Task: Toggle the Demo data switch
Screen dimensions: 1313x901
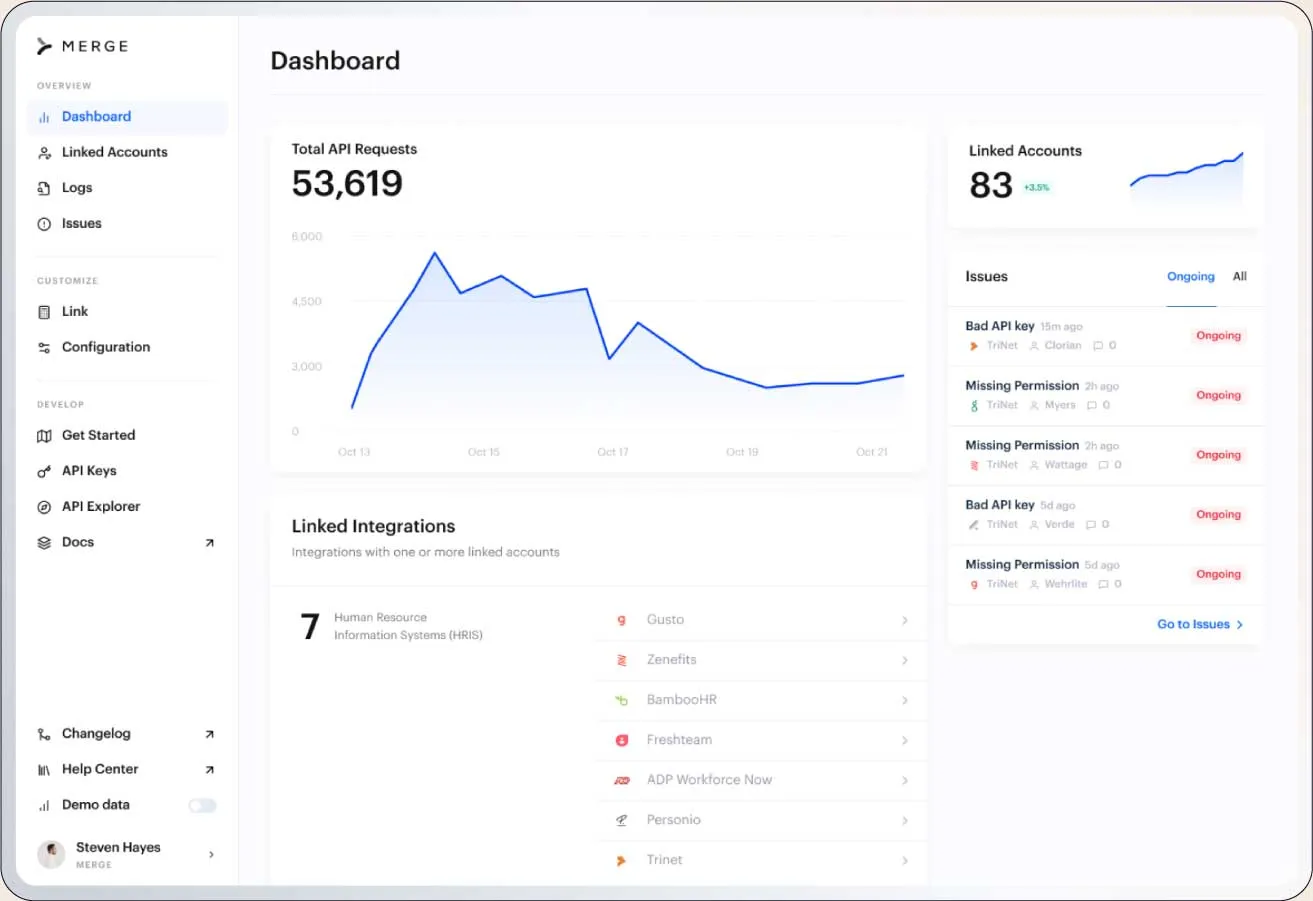Action: pyautogui.click(x=202, y=805)
